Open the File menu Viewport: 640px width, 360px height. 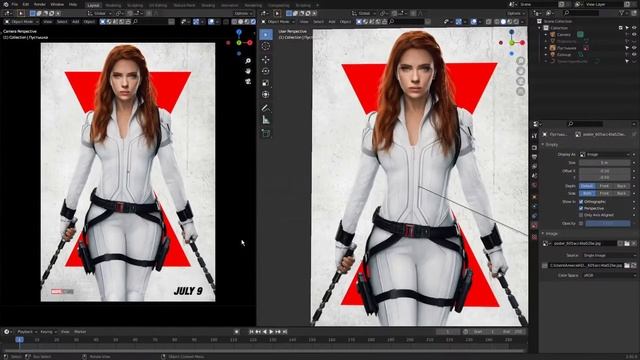pos(15,4)
